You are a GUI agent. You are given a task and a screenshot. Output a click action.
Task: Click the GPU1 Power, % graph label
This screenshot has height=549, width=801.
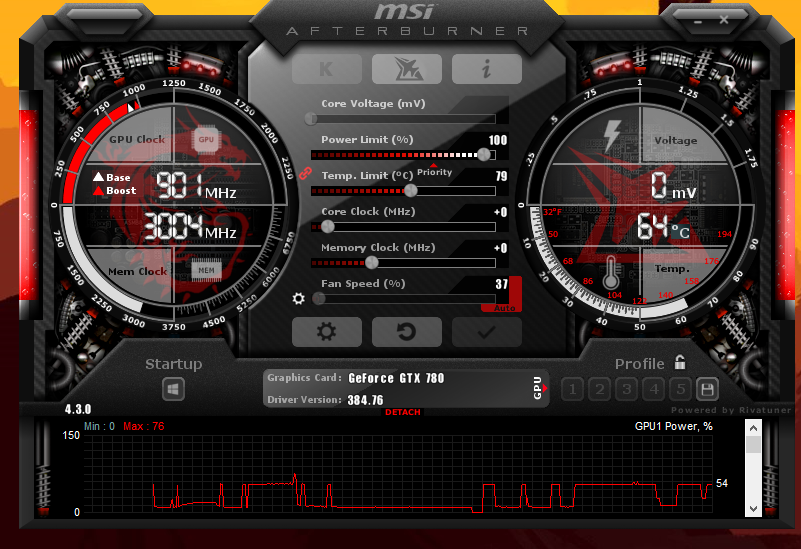[673, 426]
